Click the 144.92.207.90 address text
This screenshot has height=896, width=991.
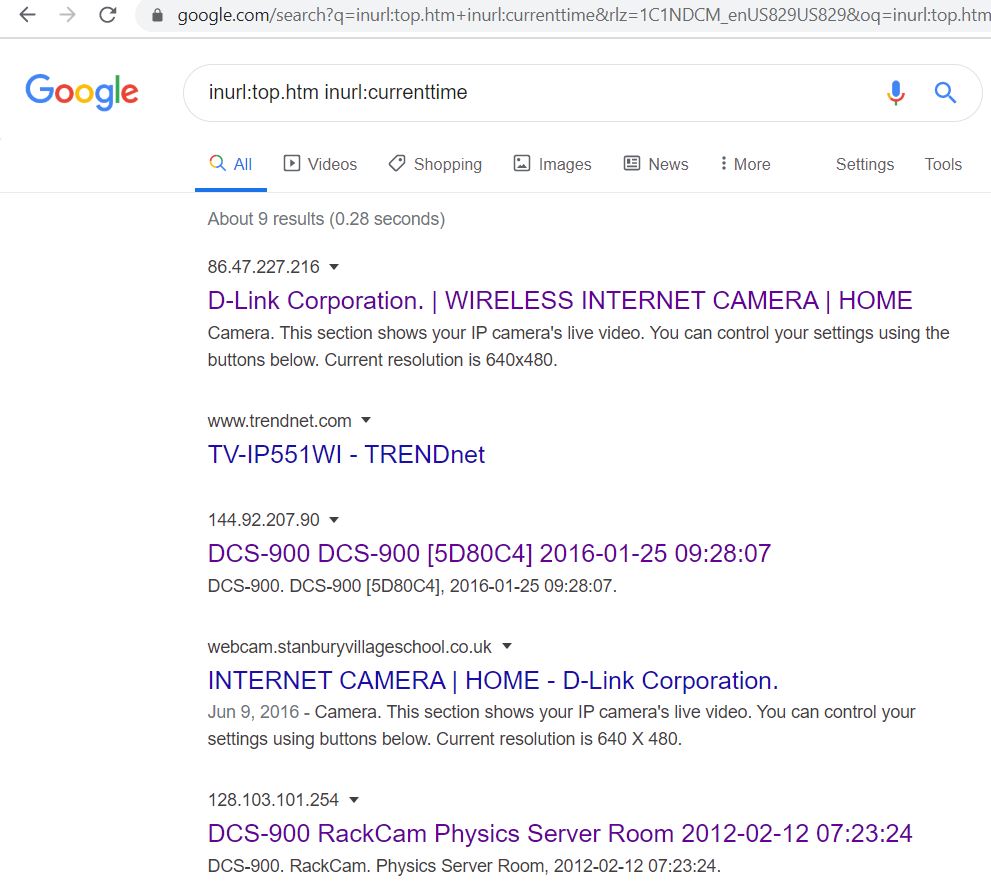pos(264,520)
